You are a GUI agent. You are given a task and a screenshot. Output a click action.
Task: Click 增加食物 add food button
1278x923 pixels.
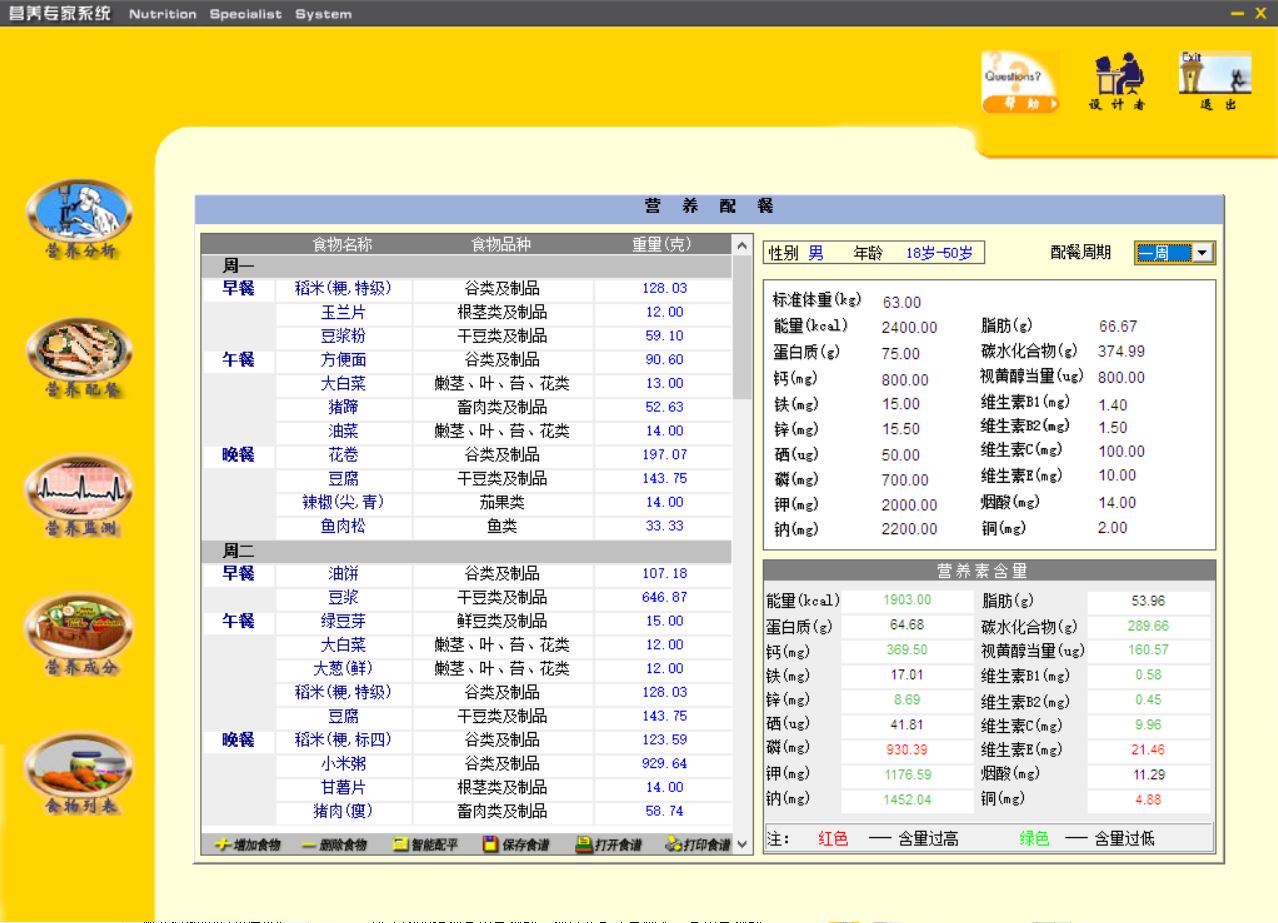[x=246, y=845]
